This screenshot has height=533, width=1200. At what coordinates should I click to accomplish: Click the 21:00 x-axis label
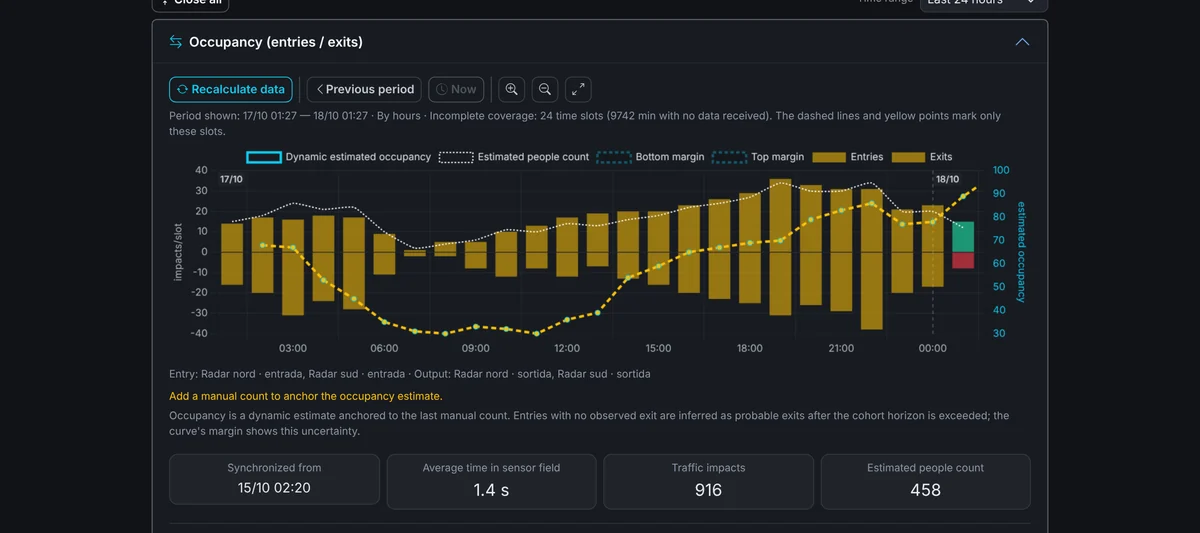pyautogui.click(x=841, y=348)
